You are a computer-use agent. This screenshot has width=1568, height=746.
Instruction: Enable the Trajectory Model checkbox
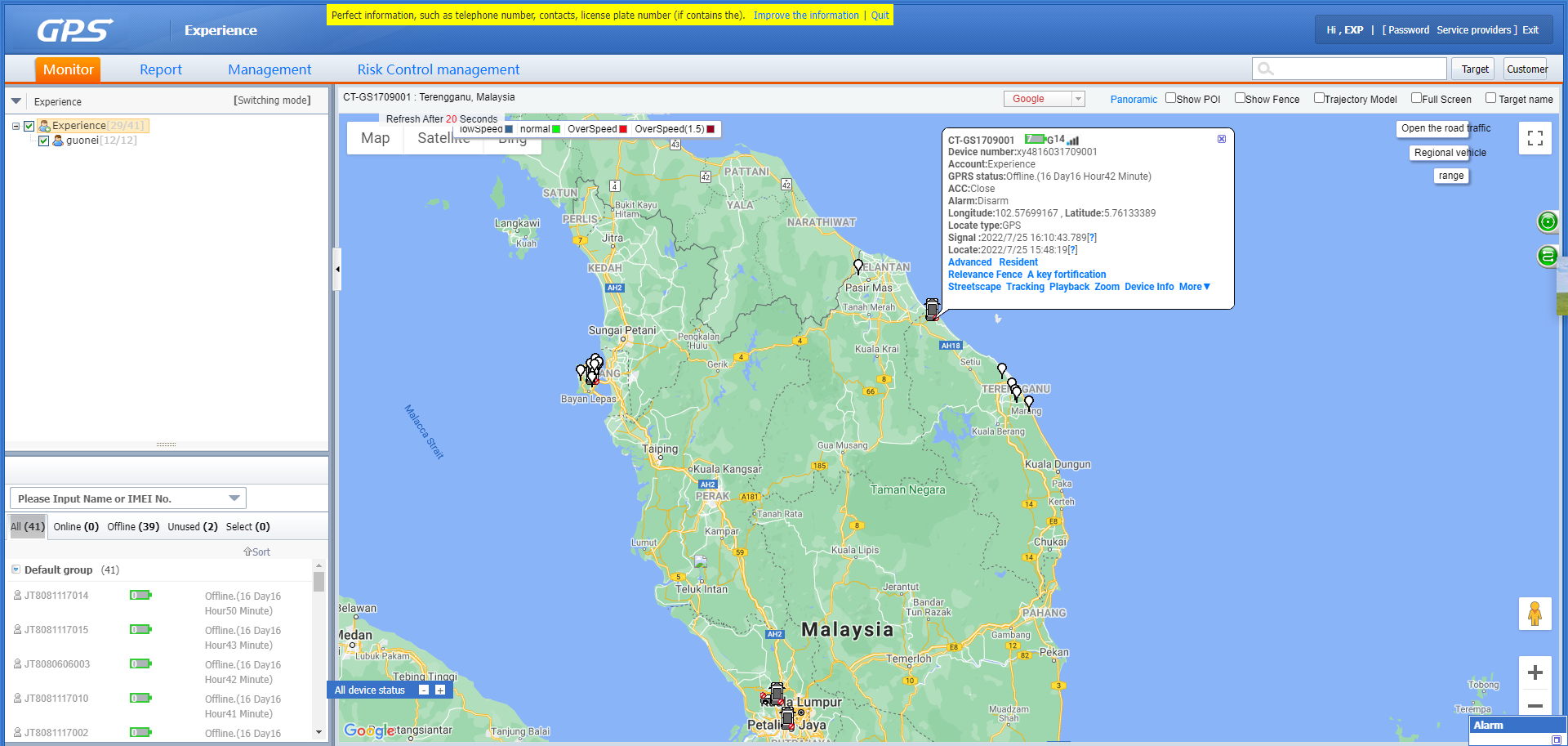(1319, 98)
